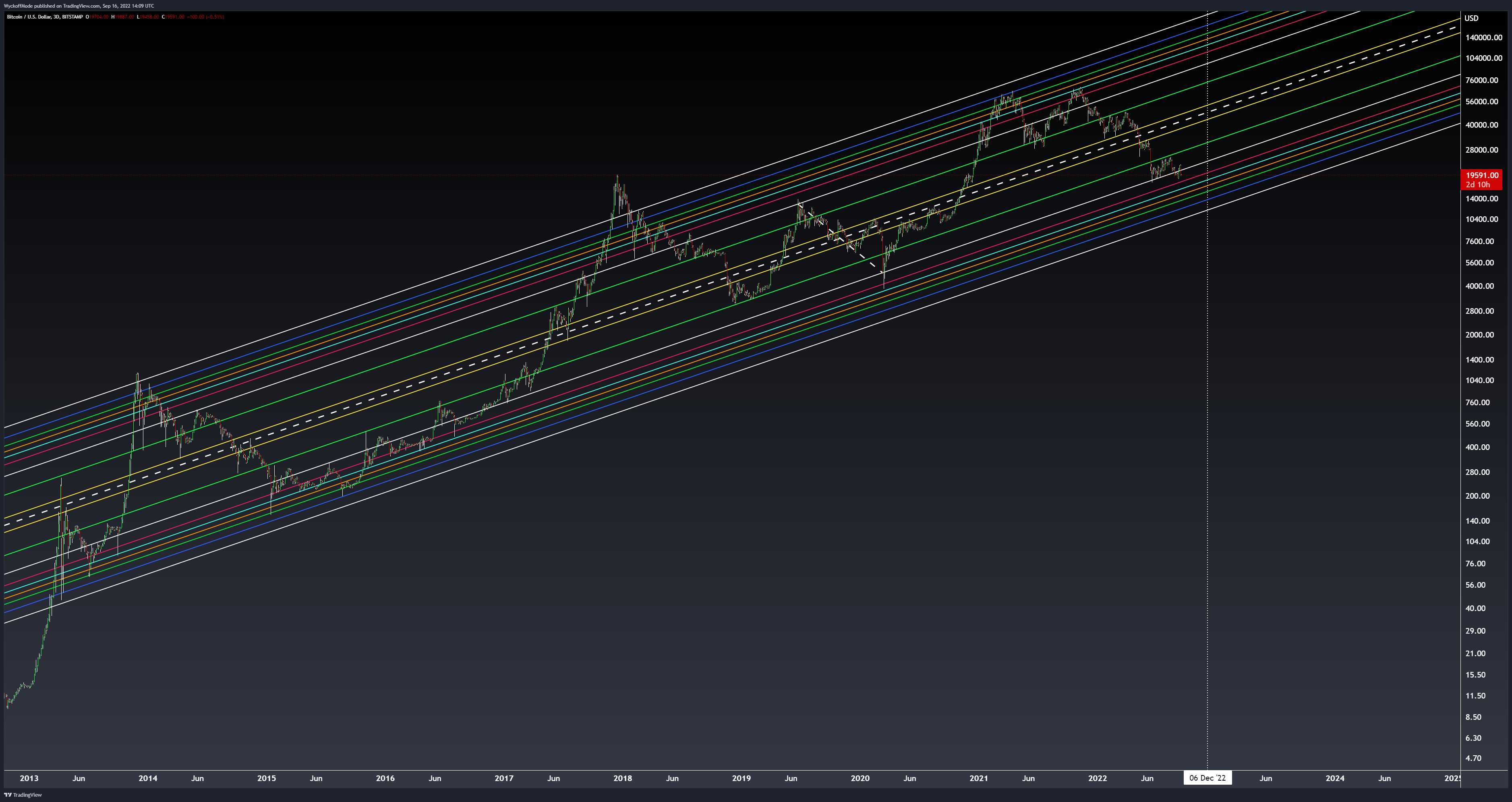The width and height of the screenshot is (1512, 802).
Task: Click the 2019 label on the time axis
Action: [x=742, y=779]
